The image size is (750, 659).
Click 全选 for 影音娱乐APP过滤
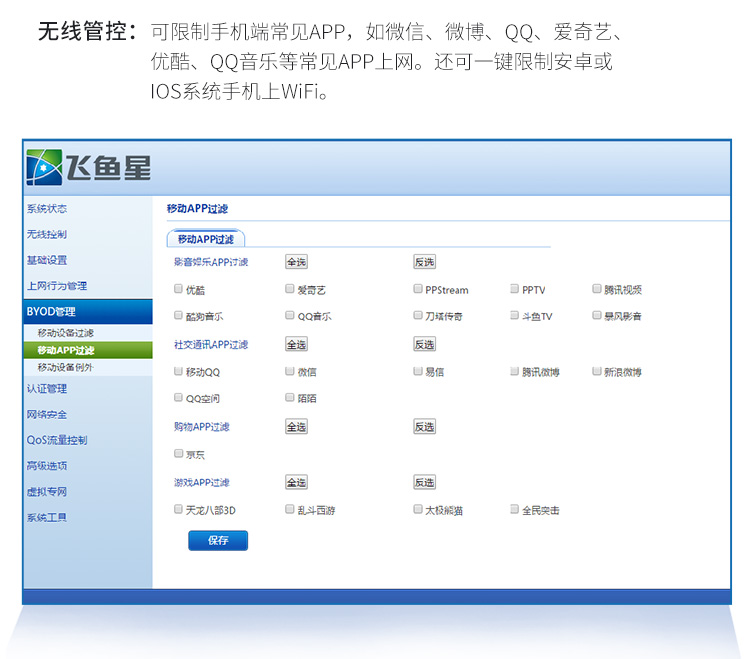(297, 262)
